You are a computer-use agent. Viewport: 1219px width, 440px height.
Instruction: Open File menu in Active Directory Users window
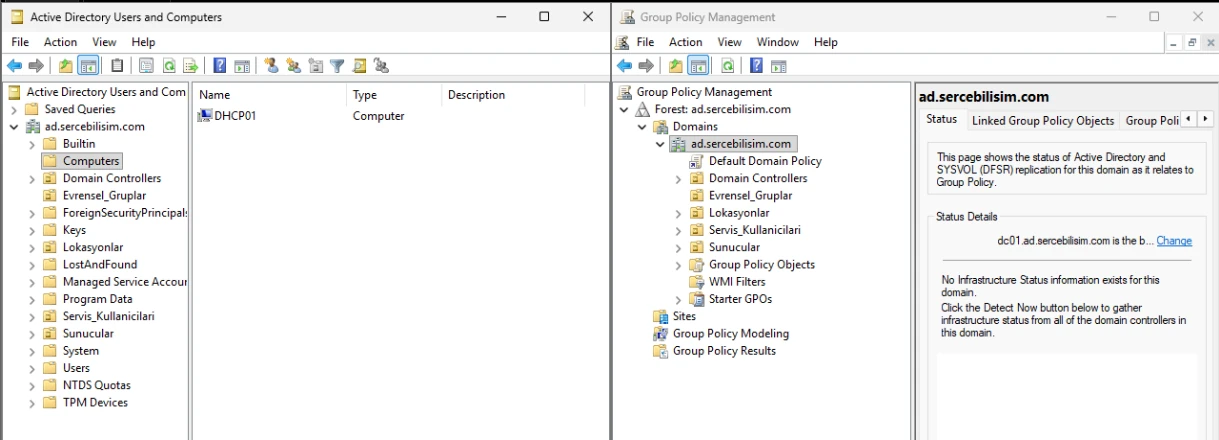point(20,42)
